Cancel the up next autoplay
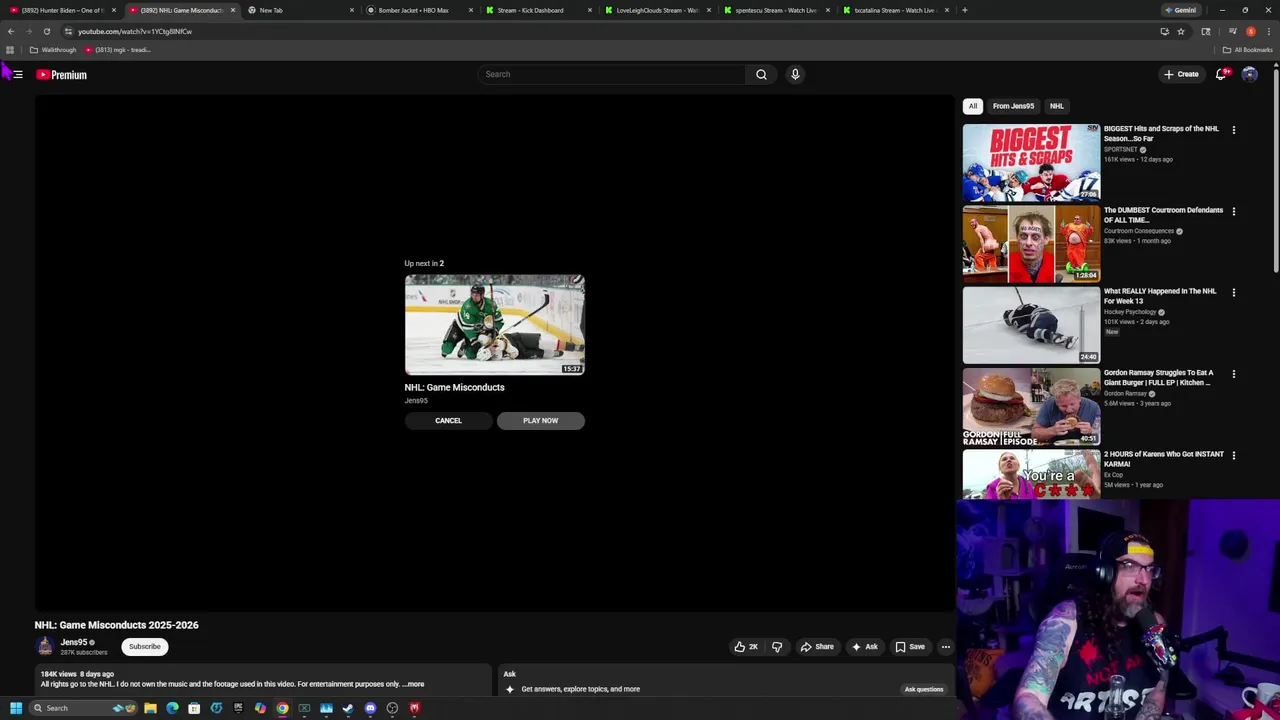The width and height of the screenshot is (1280, 720). tap(448, 421)
